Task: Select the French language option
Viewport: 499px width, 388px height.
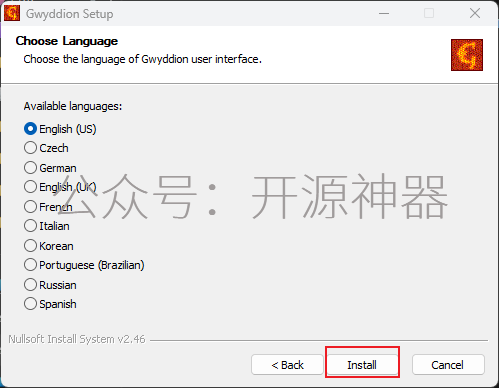Action: 48,207
